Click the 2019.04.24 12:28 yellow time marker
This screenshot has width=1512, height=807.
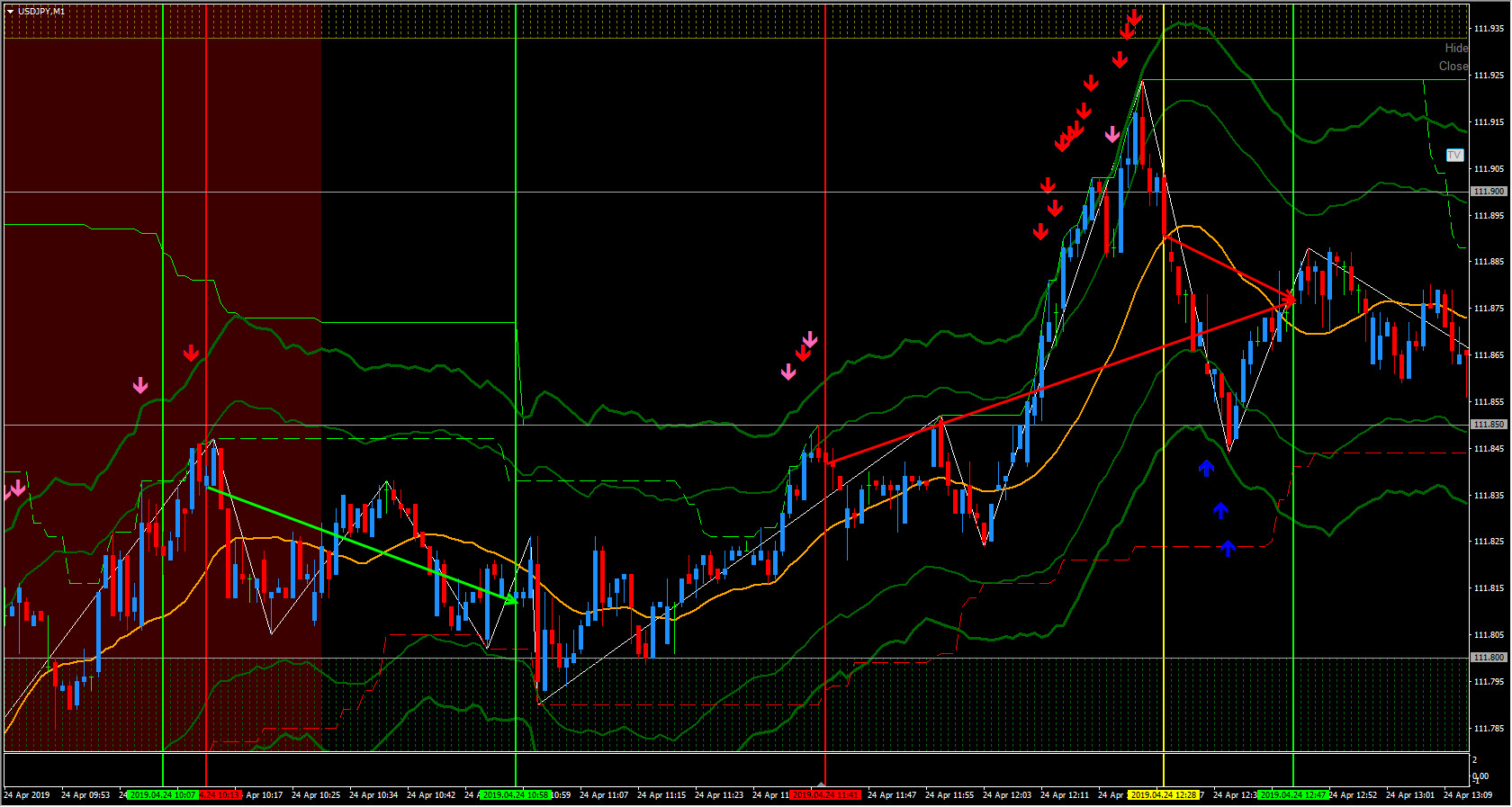point(1164,795)
